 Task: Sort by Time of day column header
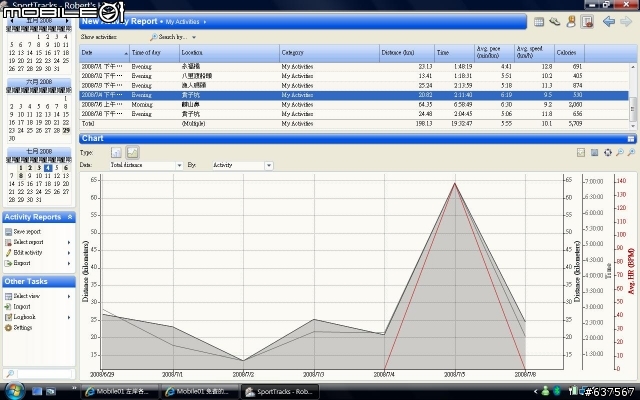coord(154,53)
